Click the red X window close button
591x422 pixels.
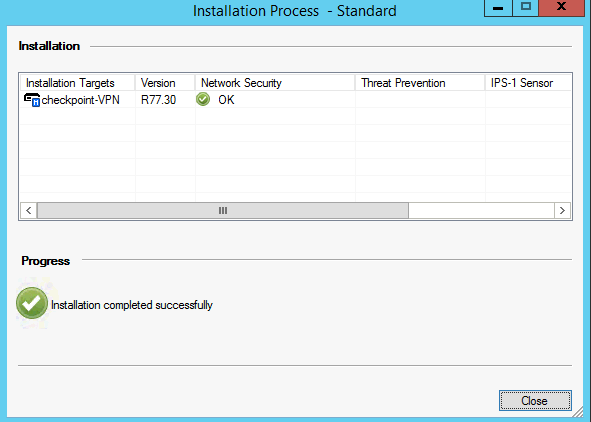(x=562, y=8)
